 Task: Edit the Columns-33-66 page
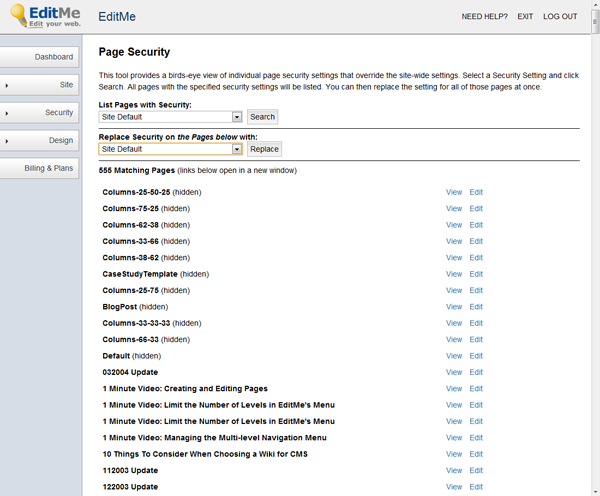tap(476, 241)
